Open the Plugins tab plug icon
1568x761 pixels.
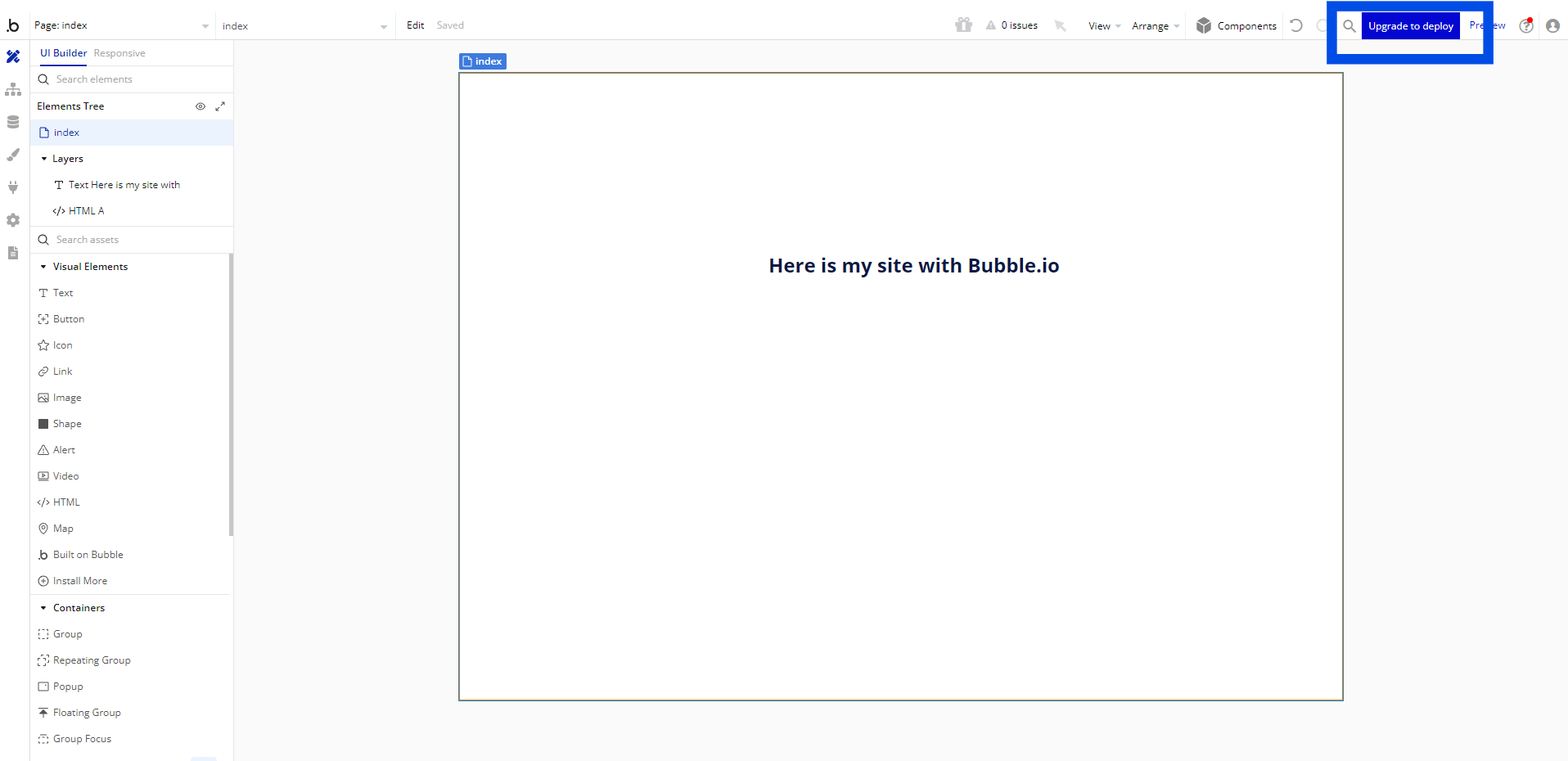13,187
